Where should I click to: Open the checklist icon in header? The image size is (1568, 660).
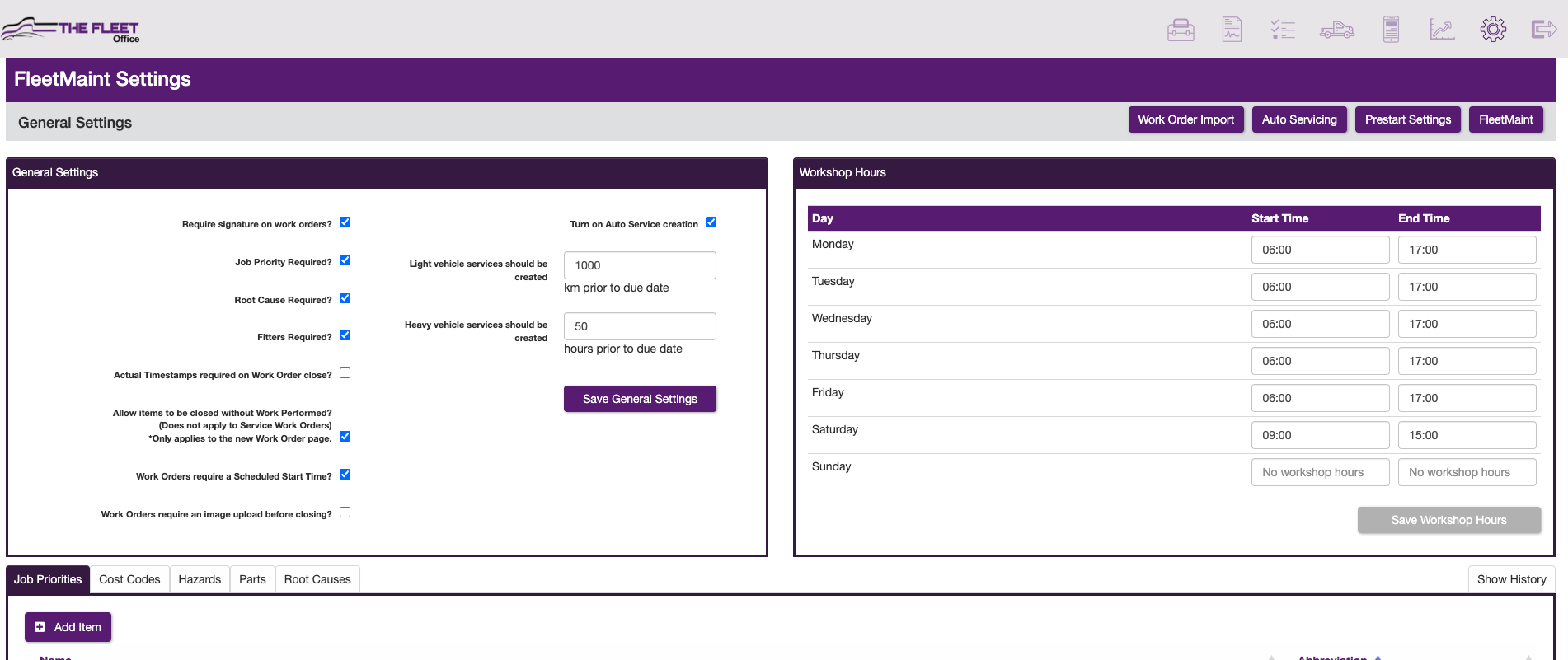click(1283, 30)
